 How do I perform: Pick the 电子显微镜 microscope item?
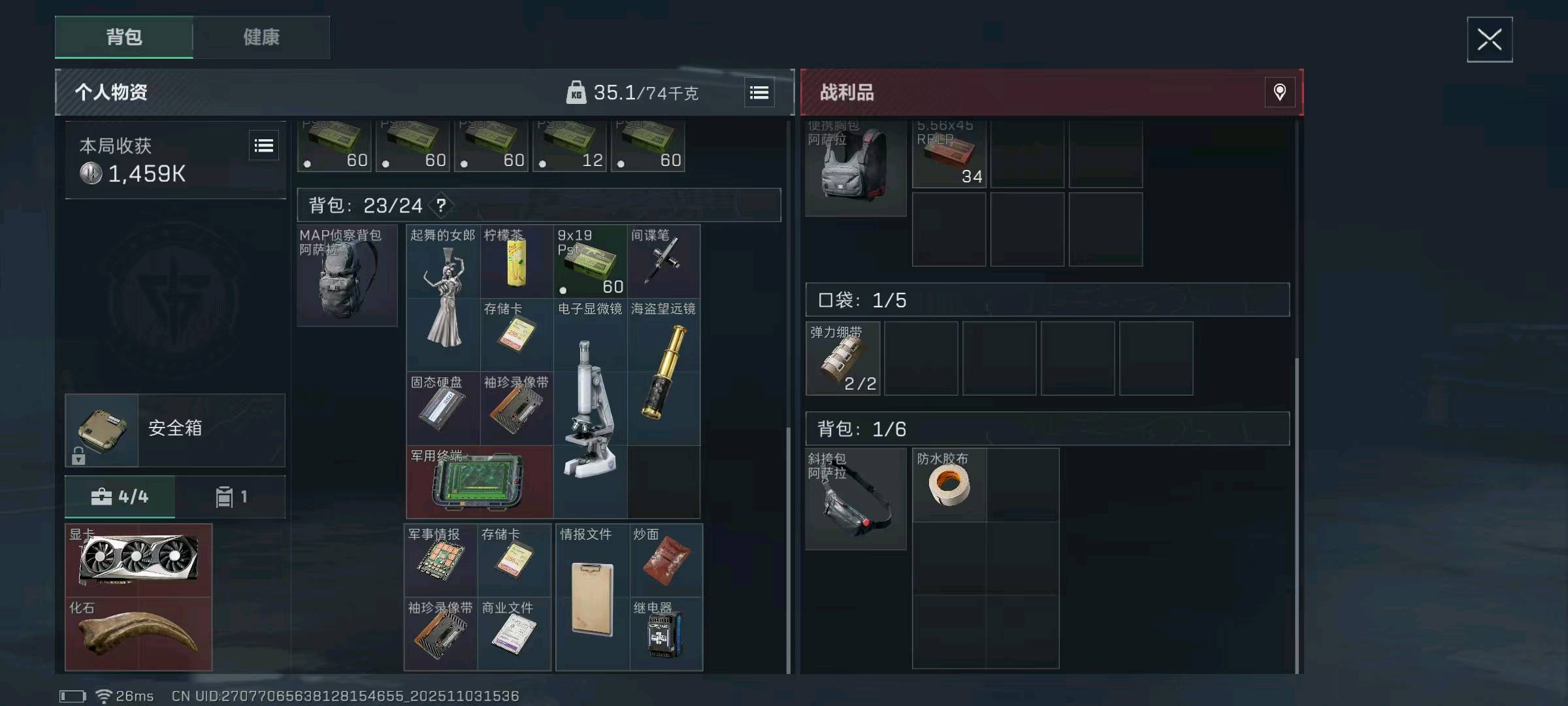pos(591,409)
